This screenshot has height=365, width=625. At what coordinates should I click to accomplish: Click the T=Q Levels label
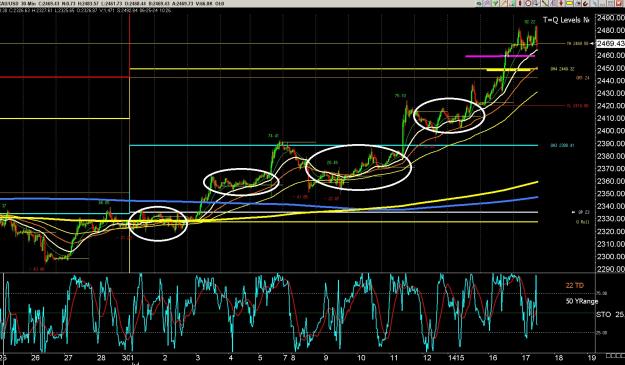tap(566, 20)
